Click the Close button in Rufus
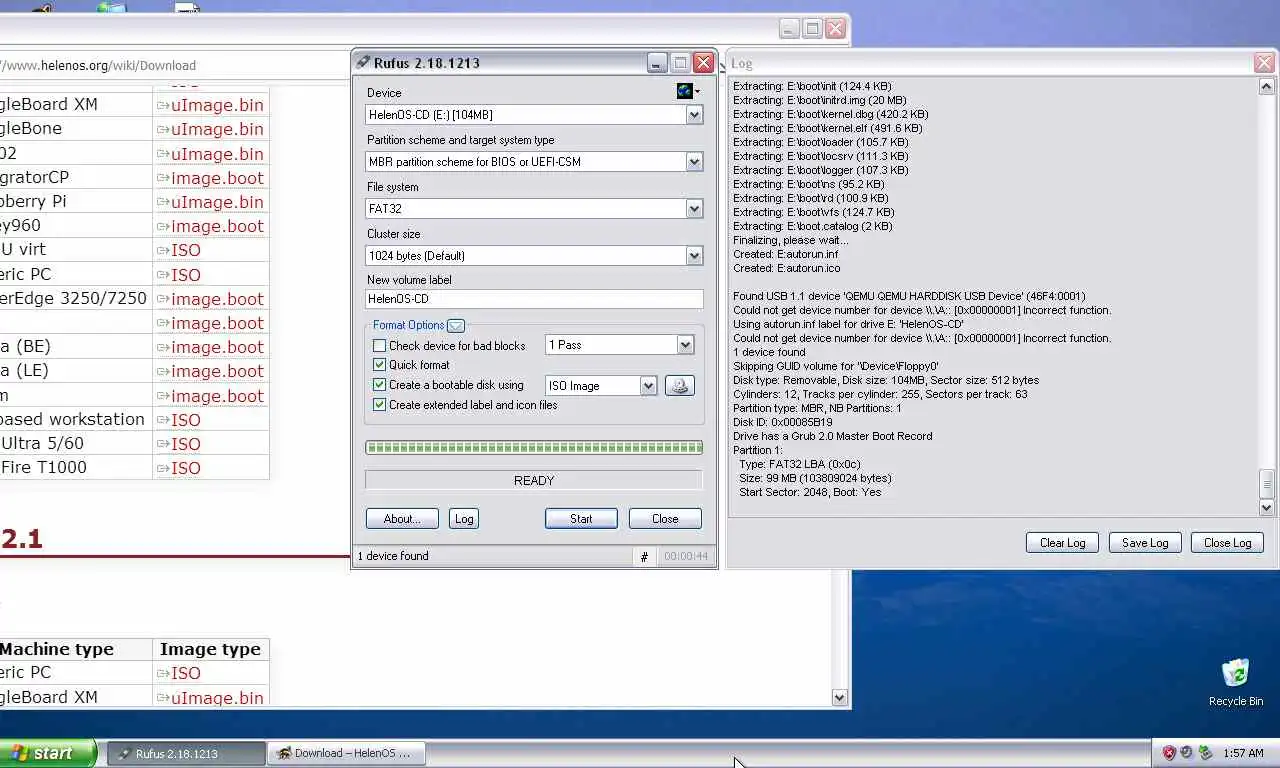1280x768 pixels. click(665, 519)
